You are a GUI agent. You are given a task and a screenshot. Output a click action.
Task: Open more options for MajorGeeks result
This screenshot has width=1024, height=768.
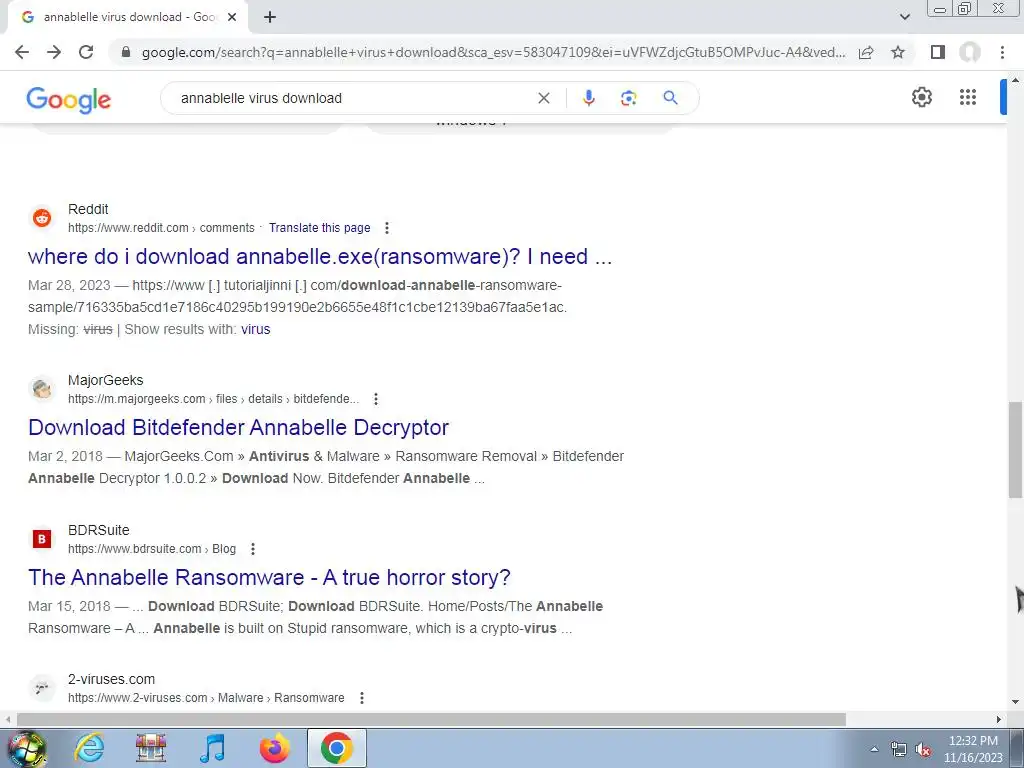376,399
